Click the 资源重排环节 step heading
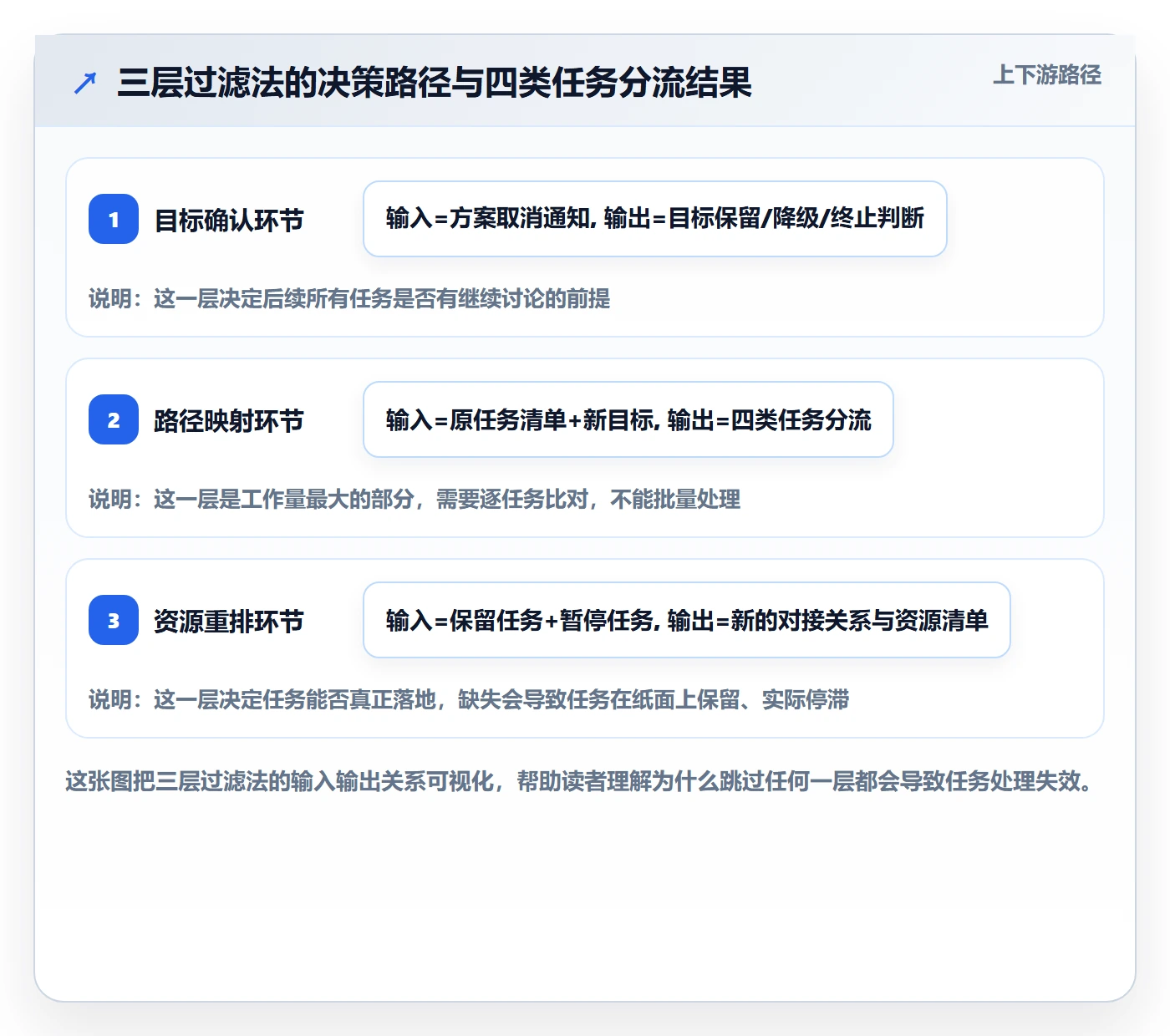 229,621
